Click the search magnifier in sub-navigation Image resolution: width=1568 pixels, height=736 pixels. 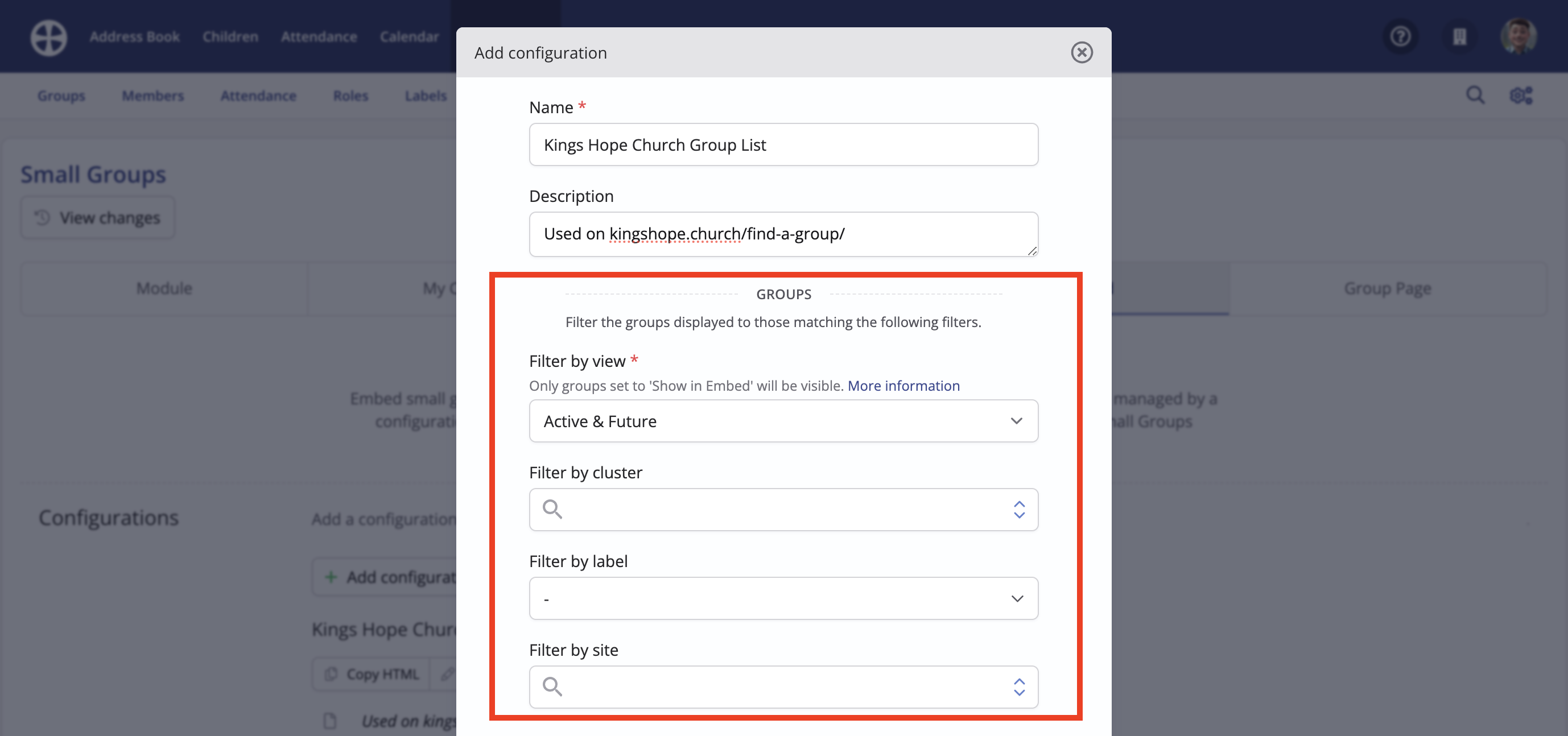[1475, 95]
